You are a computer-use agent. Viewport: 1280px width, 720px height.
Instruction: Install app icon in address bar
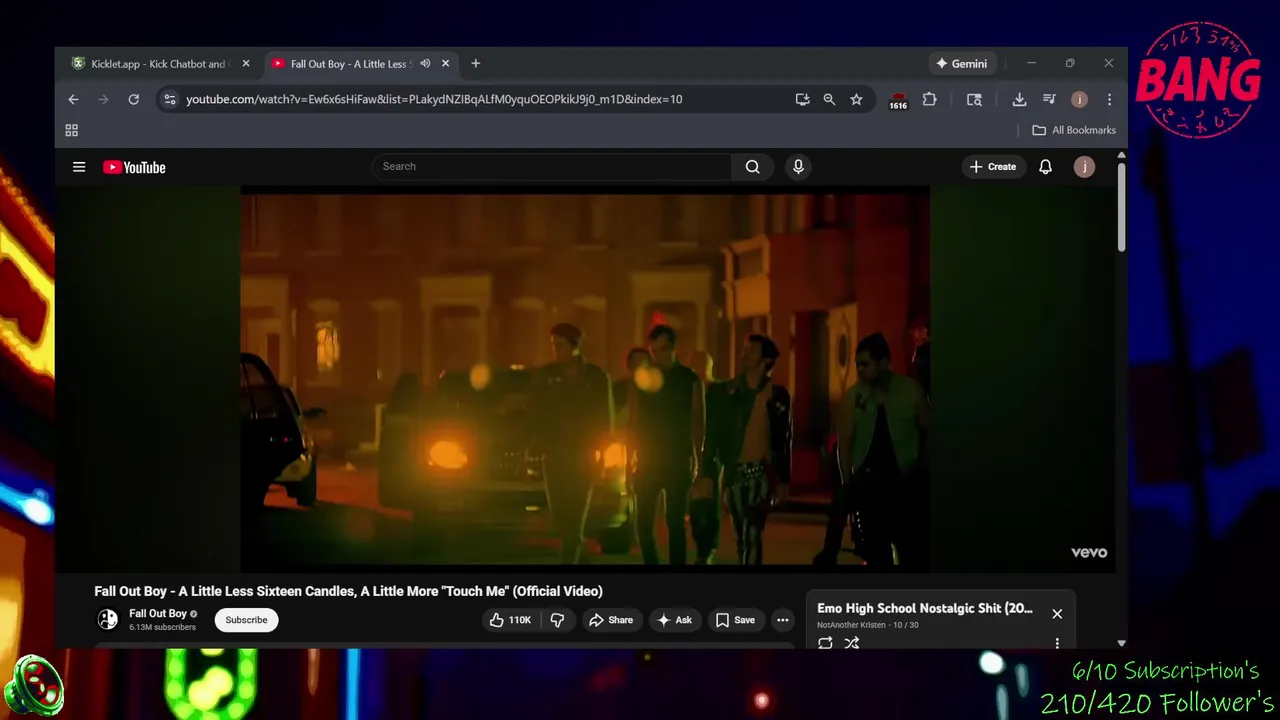[802, 99]
